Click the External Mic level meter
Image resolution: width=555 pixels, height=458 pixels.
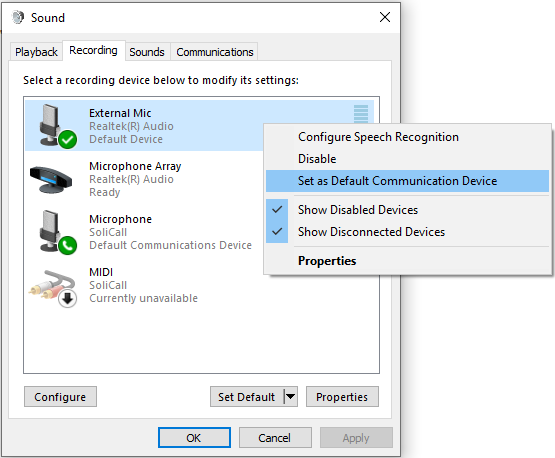(x=361, y=114)
